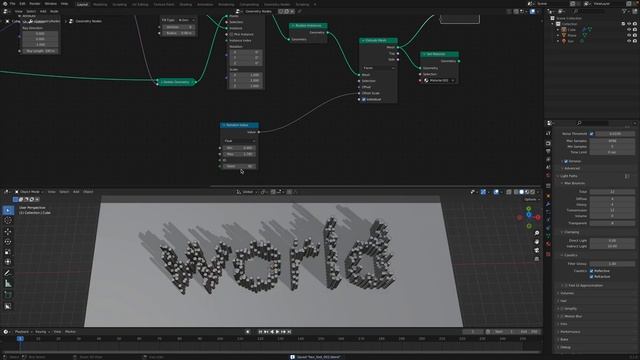Screen dimensions: 640x360
Task: Hide the Sun object in outliner
Action: coord(629,41)
